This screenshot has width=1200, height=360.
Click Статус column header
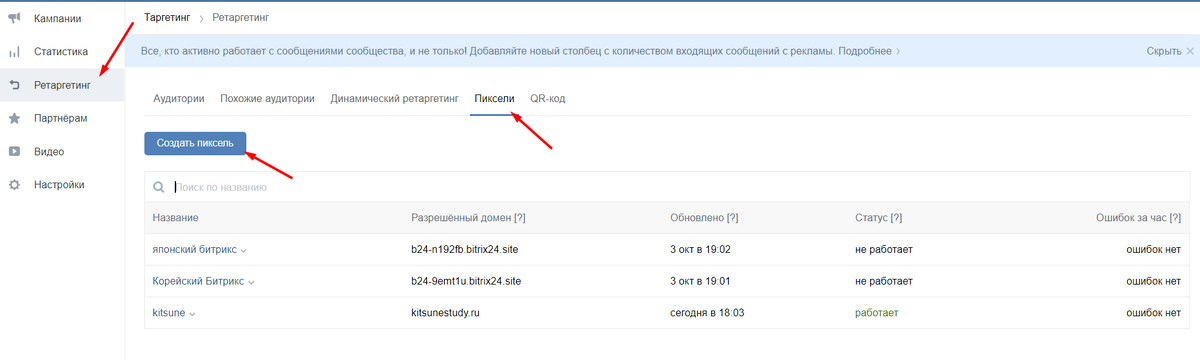(x=879, y=218)
